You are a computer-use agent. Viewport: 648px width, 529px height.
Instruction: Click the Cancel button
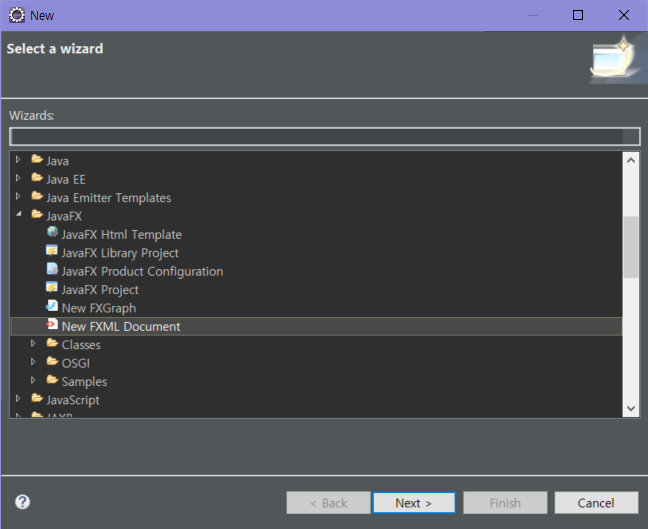[596, 503]
